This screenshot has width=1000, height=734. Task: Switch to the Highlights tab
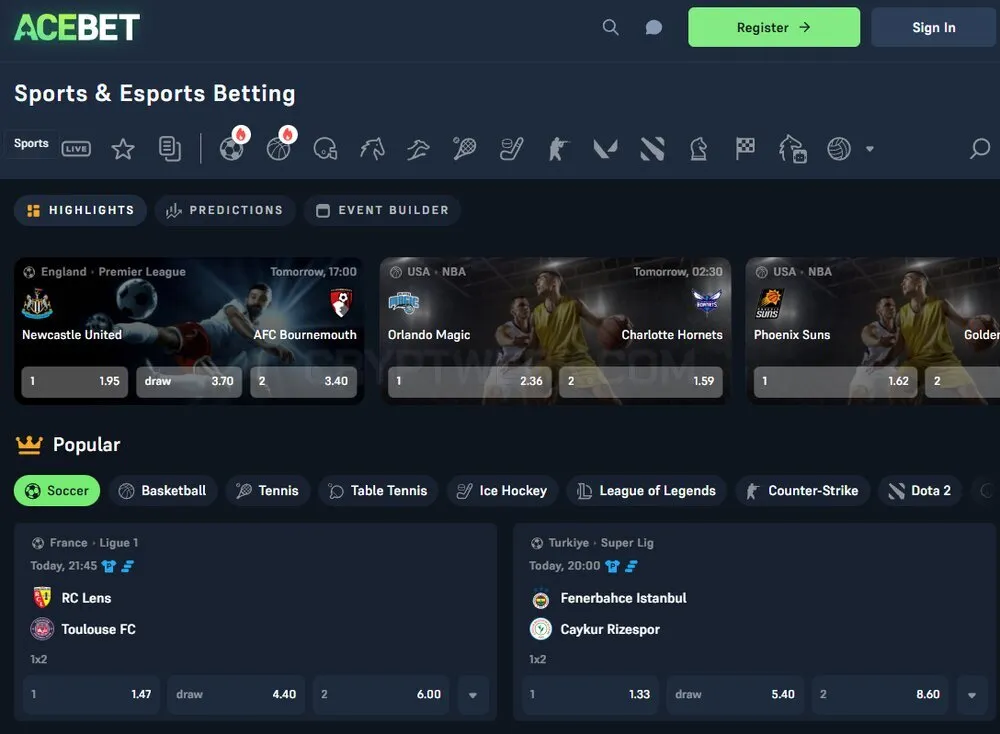(80, 210)
